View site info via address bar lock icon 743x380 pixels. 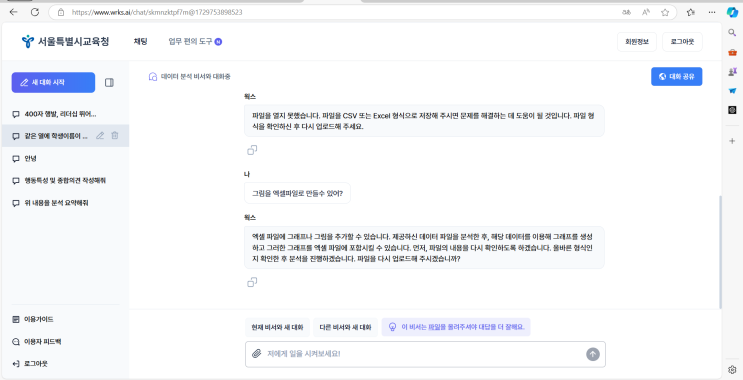pos(61,12)
